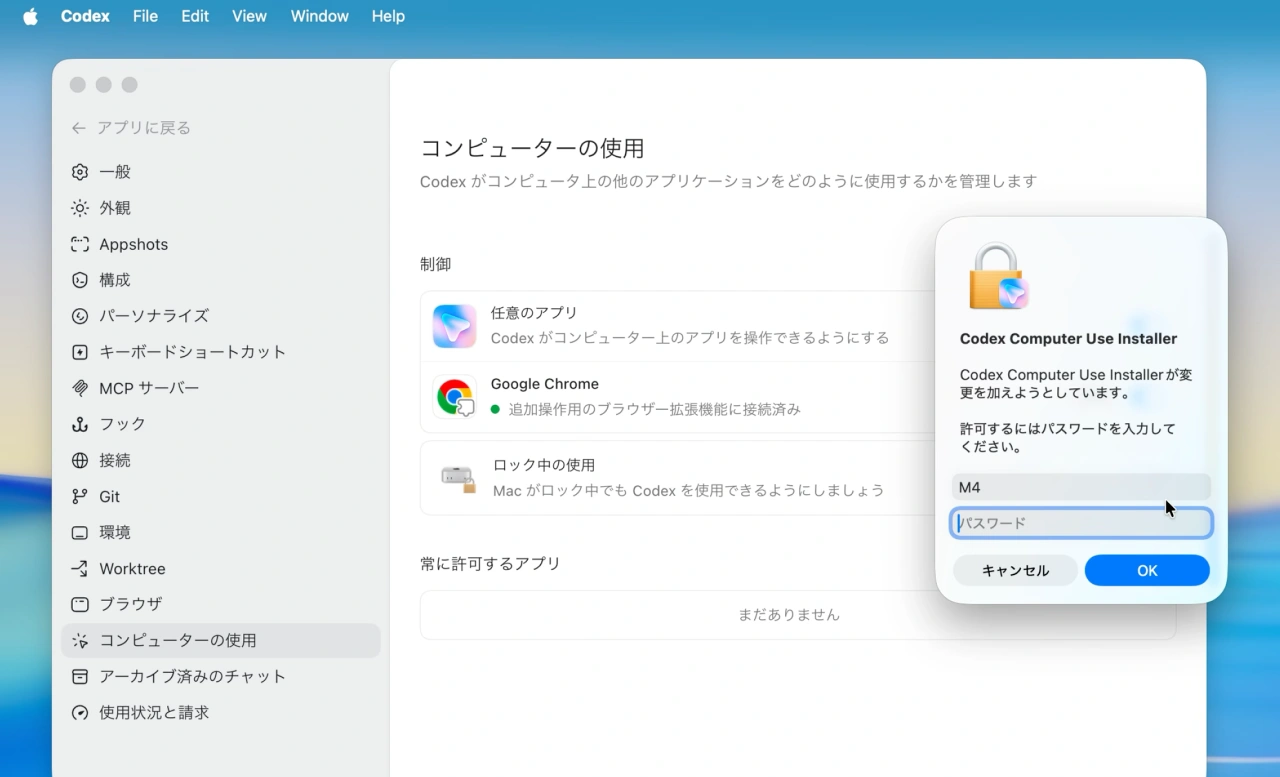Go back via the アプリに戻る arrow
Viewport: 1280px width, 777px height.
(x=79, y=128)
